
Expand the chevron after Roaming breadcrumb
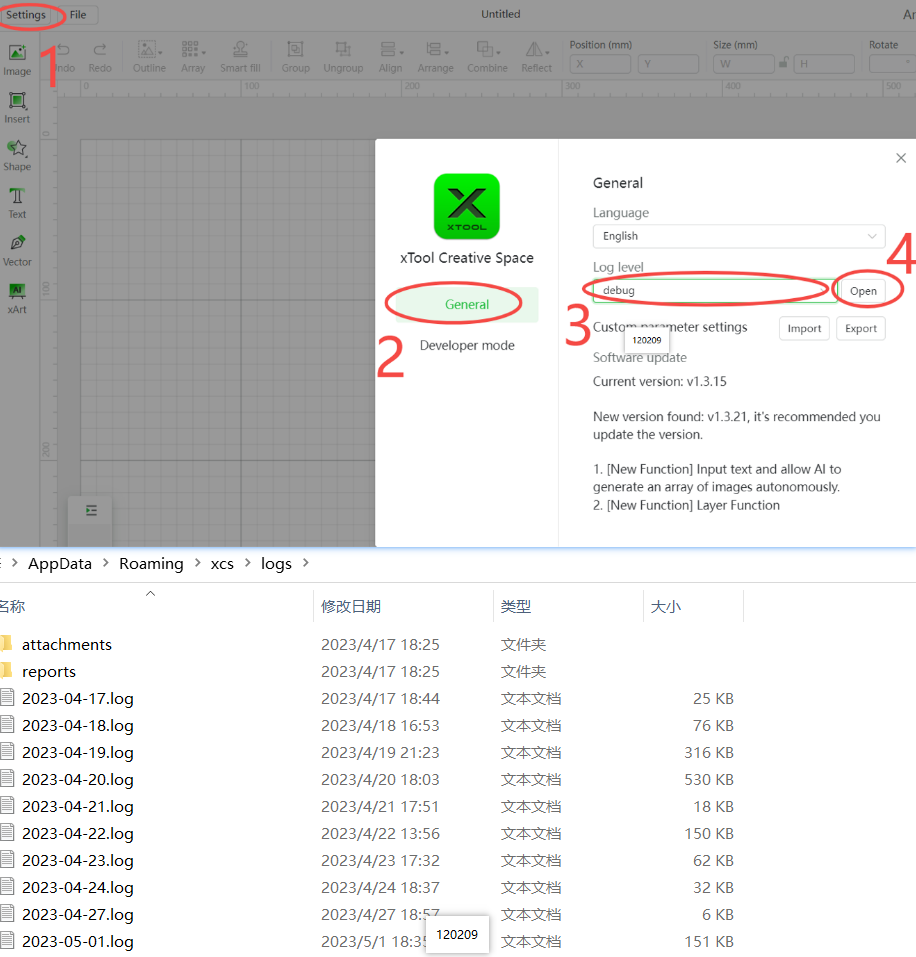click(x=197, y=563)
